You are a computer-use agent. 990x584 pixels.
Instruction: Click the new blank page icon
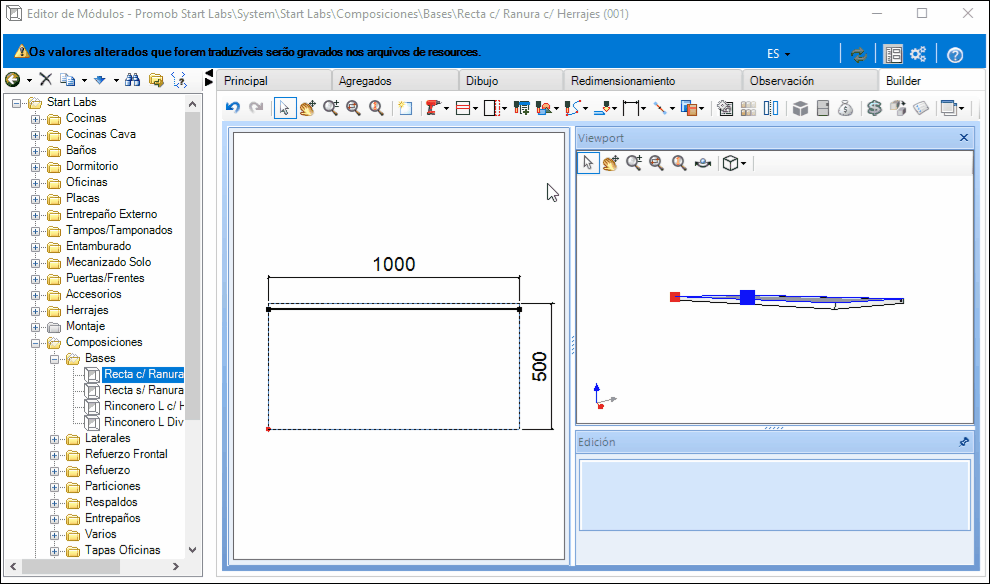[405, 108]
